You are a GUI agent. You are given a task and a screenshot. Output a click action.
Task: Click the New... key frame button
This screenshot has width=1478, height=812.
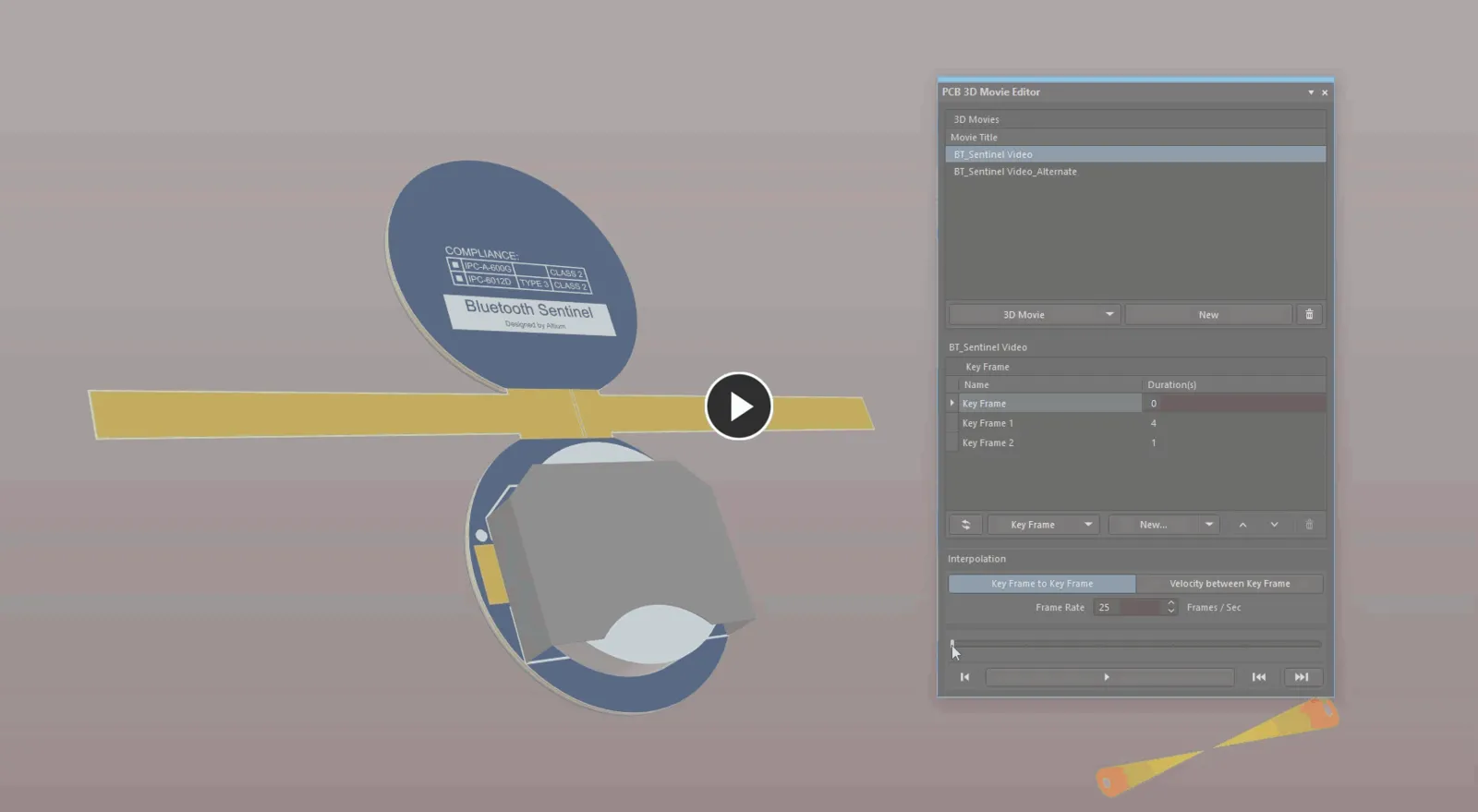coord(1153,525)
